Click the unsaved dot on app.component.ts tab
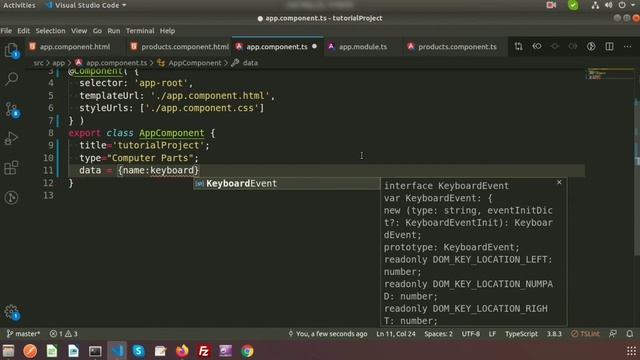The width and height of the screenshot is (640, 360). click(x=314, y=47)
